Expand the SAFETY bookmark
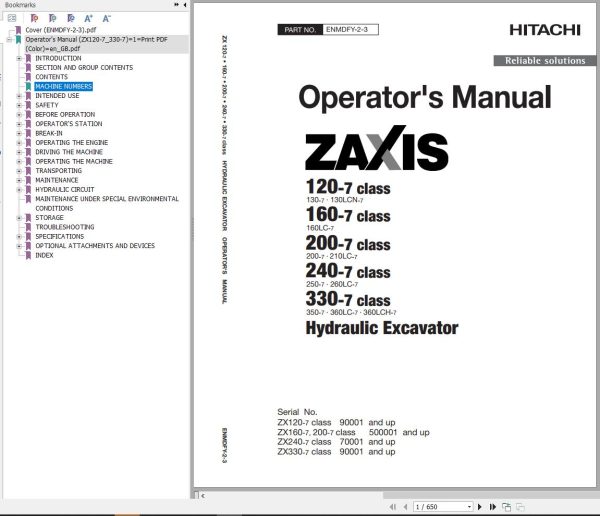The image size is (600, 516). pyautogui.click(x=19, y=105)
